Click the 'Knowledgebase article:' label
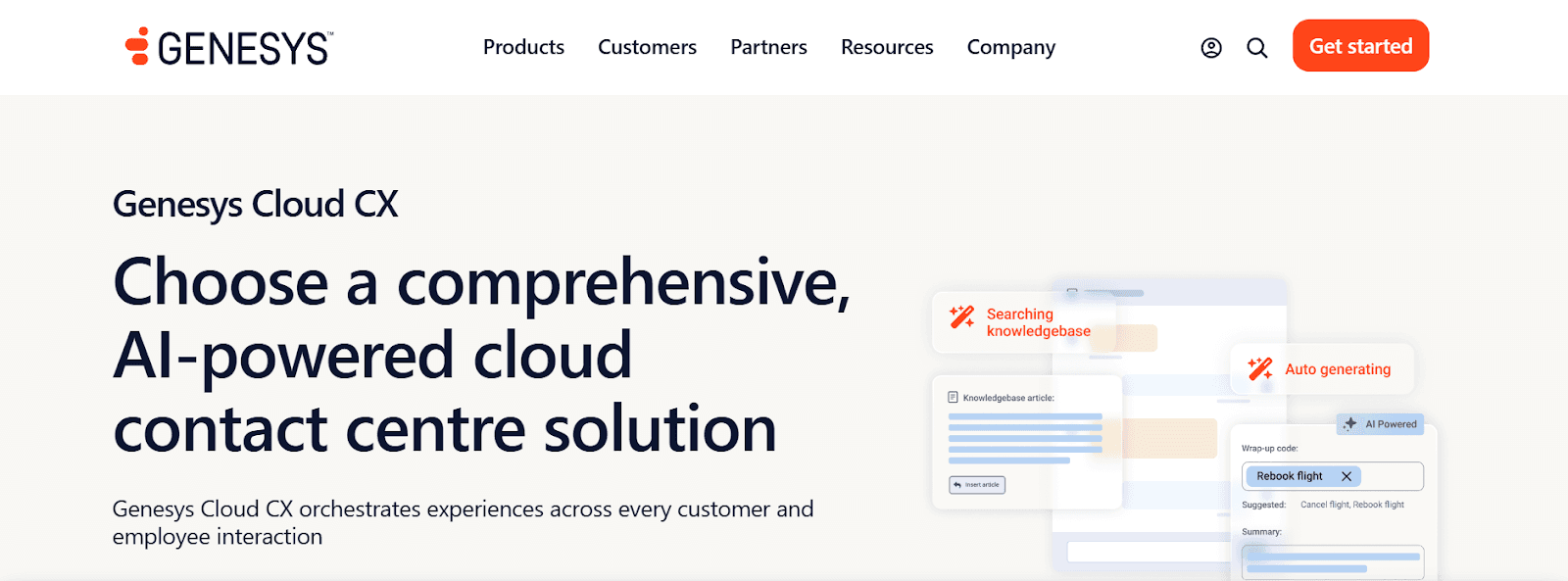 tap(1008, 398)
